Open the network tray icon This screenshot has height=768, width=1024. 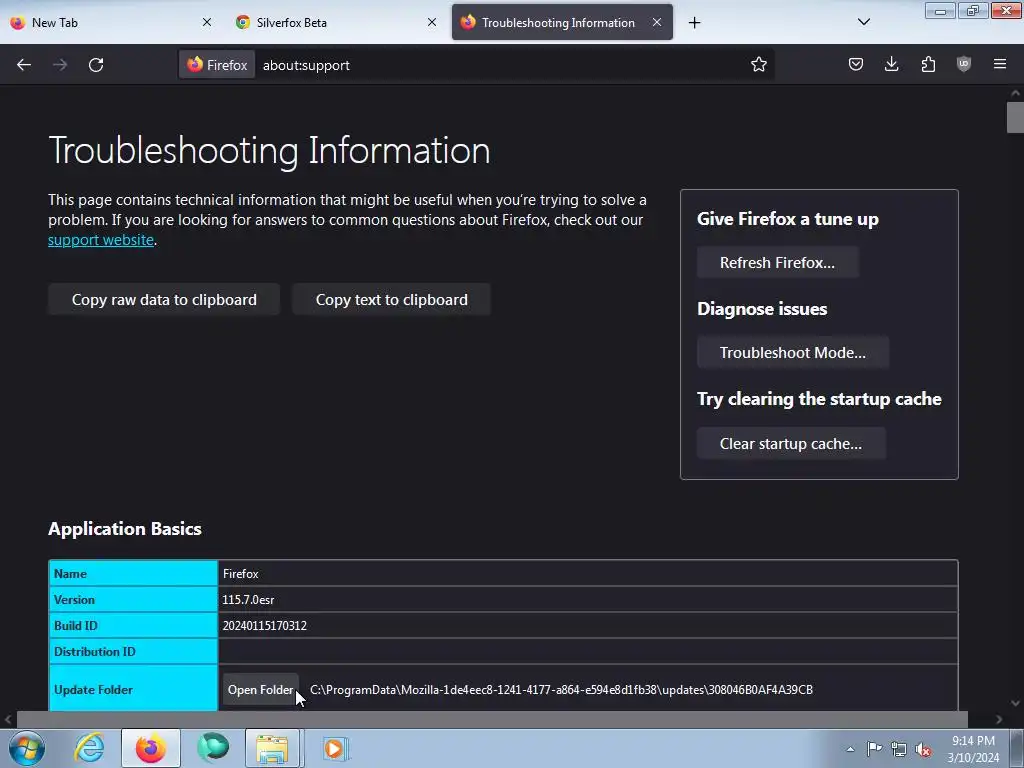click(899, 749)
